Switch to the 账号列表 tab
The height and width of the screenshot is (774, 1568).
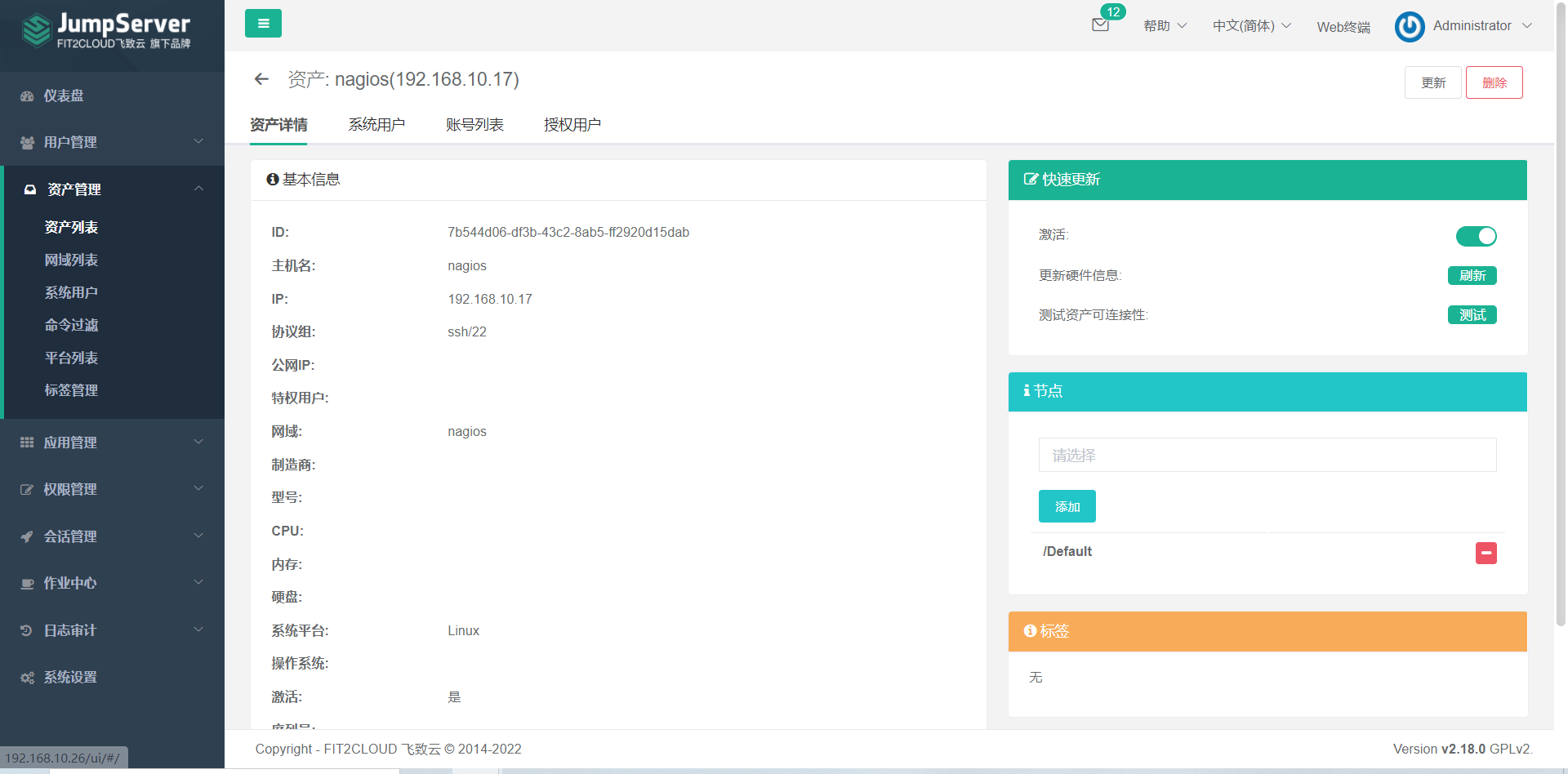click(x=474, y=125)
